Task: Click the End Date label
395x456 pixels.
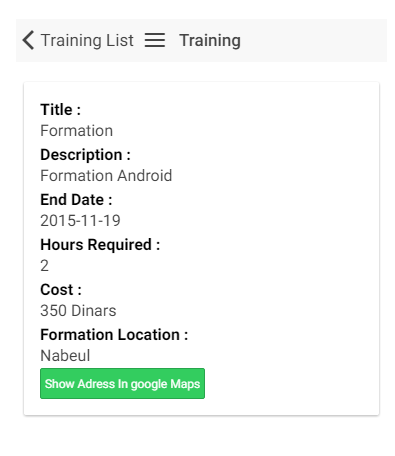Action: (76, 199)
